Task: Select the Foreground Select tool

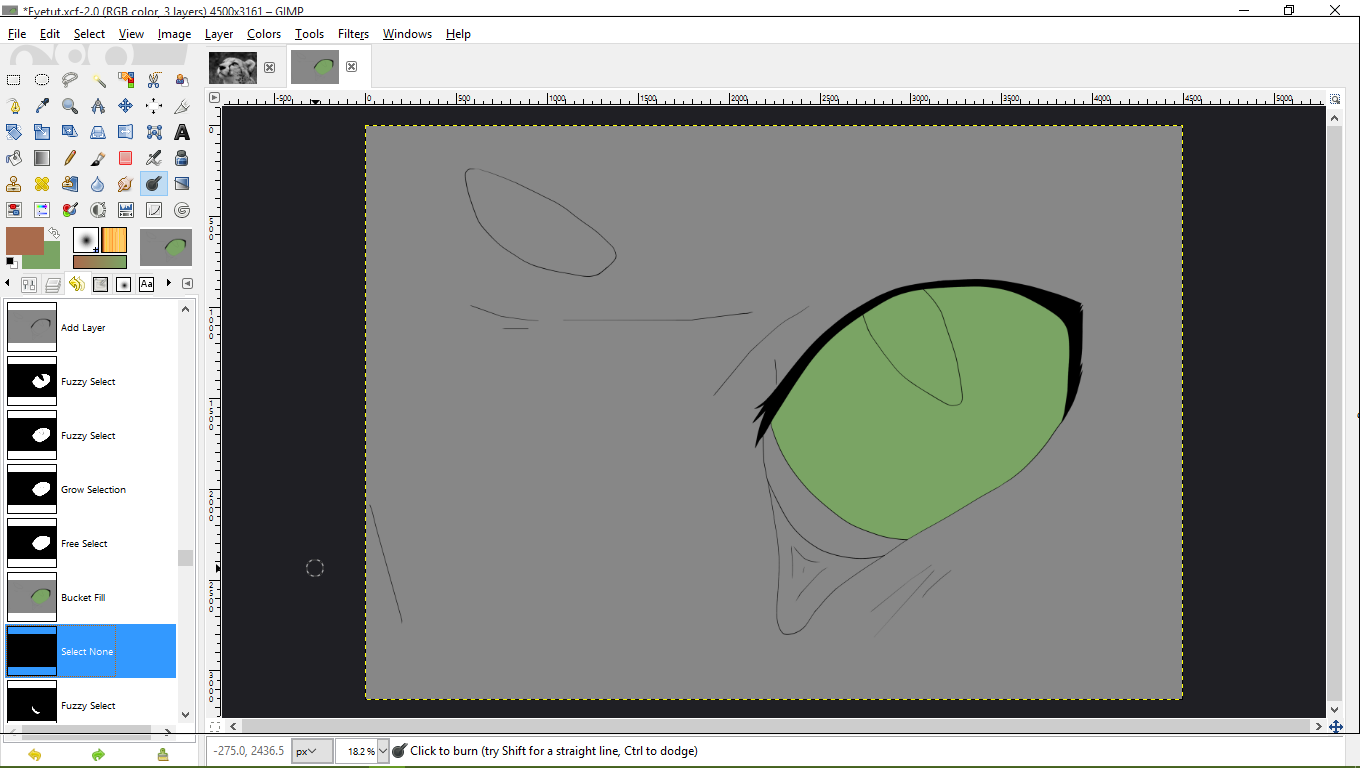Action: tap(182, 80)
